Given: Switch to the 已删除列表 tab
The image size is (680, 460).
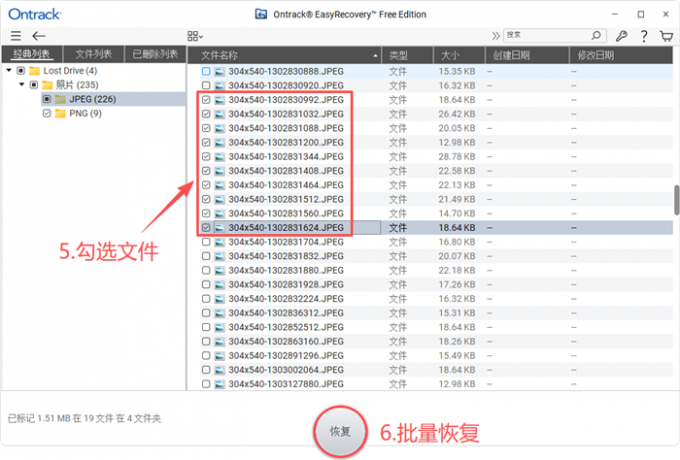Looking at the screenshot, I should click(x=155, y=54).
